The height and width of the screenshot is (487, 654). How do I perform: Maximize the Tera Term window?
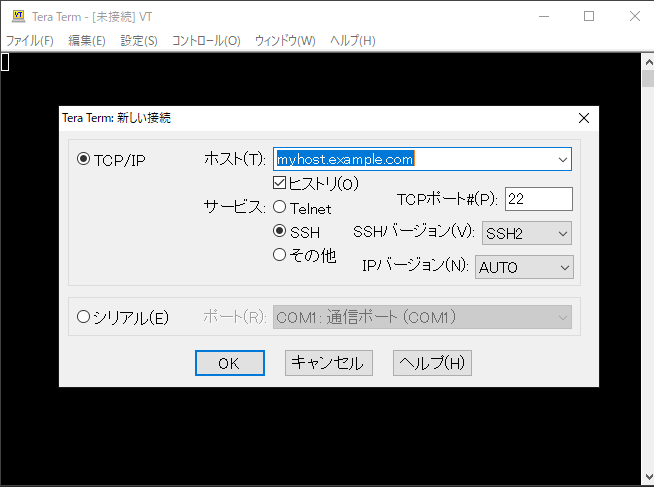(589, 16)
